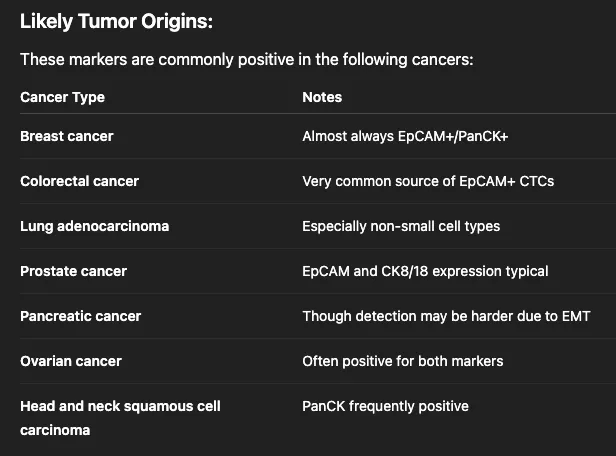Click the note "Often positive for both markers"

pos(403,361)
